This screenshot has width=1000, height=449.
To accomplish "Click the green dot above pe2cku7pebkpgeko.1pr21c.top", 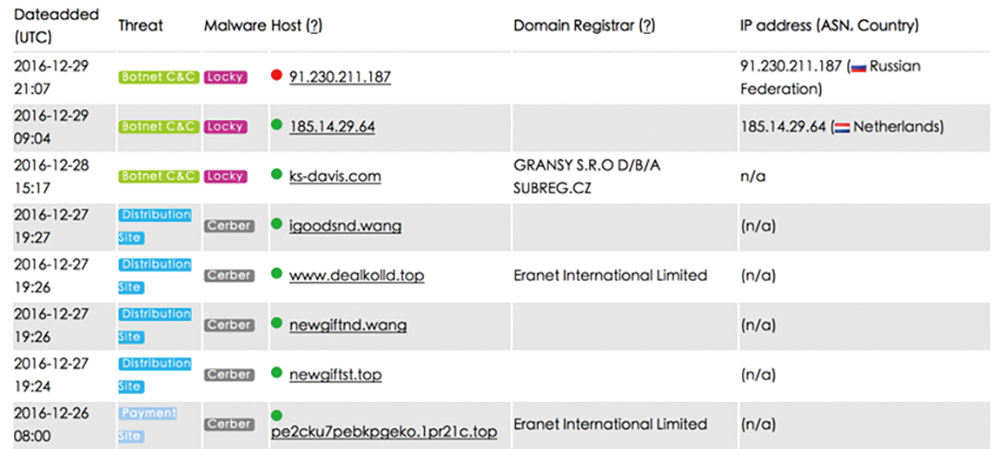I will pyautogui.click(x=276, y=416).
